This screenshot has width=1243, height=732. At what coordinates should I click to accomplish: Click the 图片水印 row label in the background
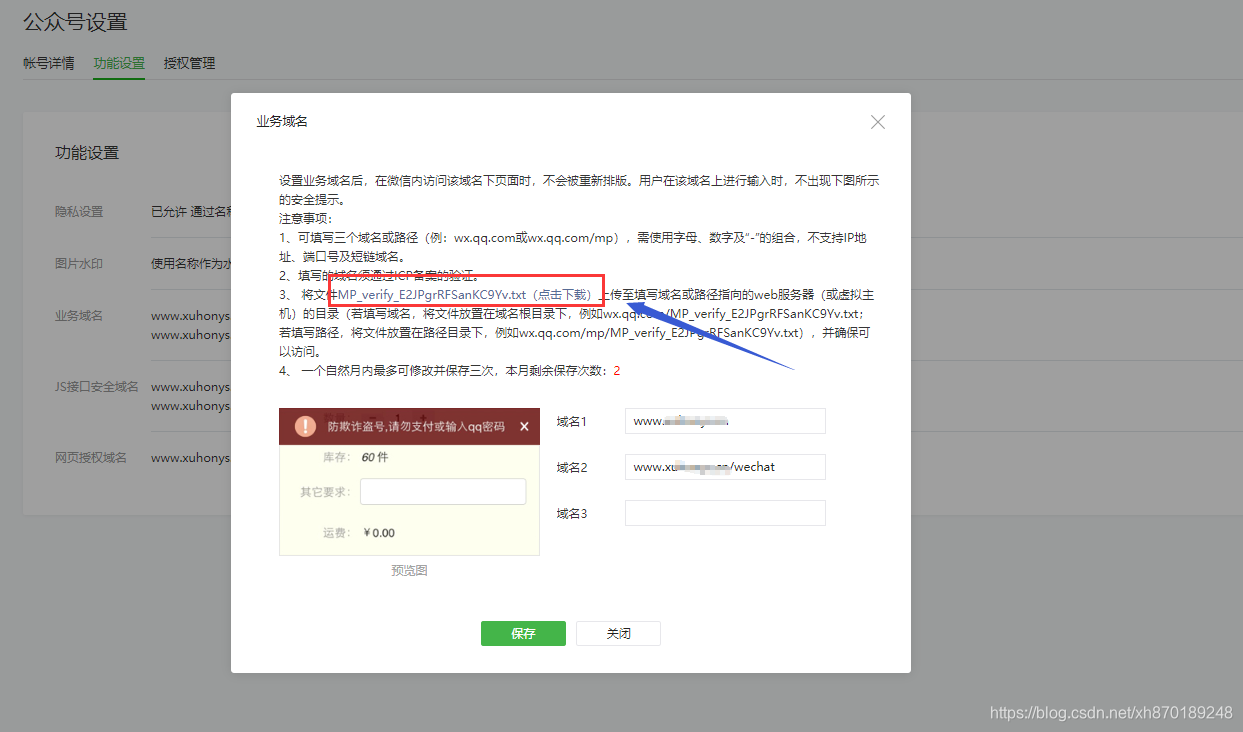pyautogui.click(x=79, y=264)
